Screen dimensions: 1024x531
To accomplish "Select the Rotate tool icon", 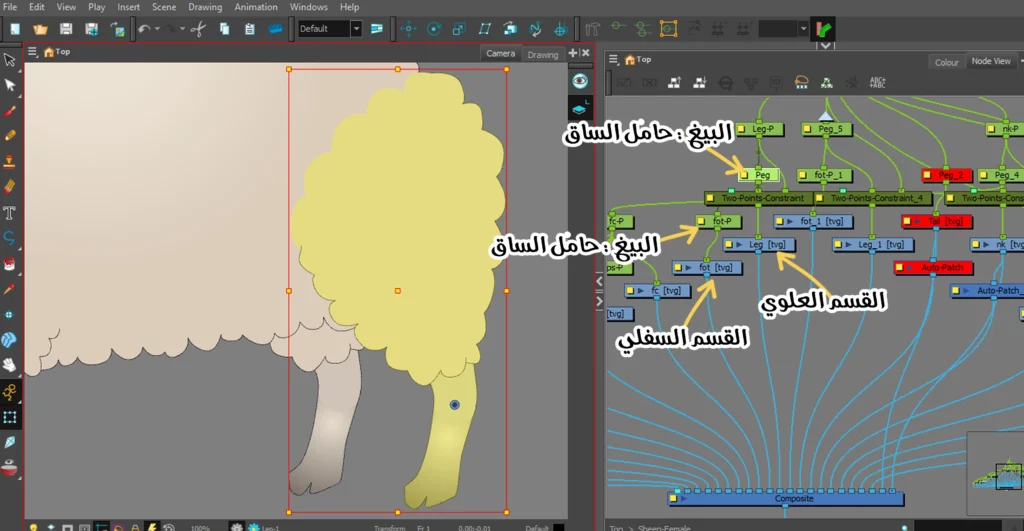I will (x=434, y=29).
